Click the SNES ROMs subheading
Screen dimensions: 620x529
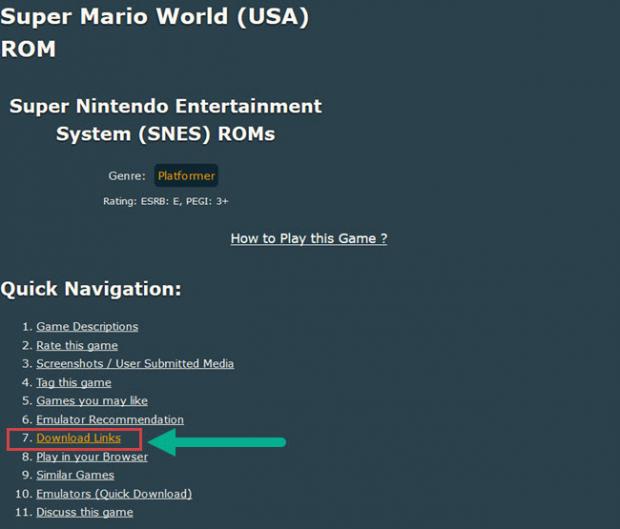[x=165, y=119]
